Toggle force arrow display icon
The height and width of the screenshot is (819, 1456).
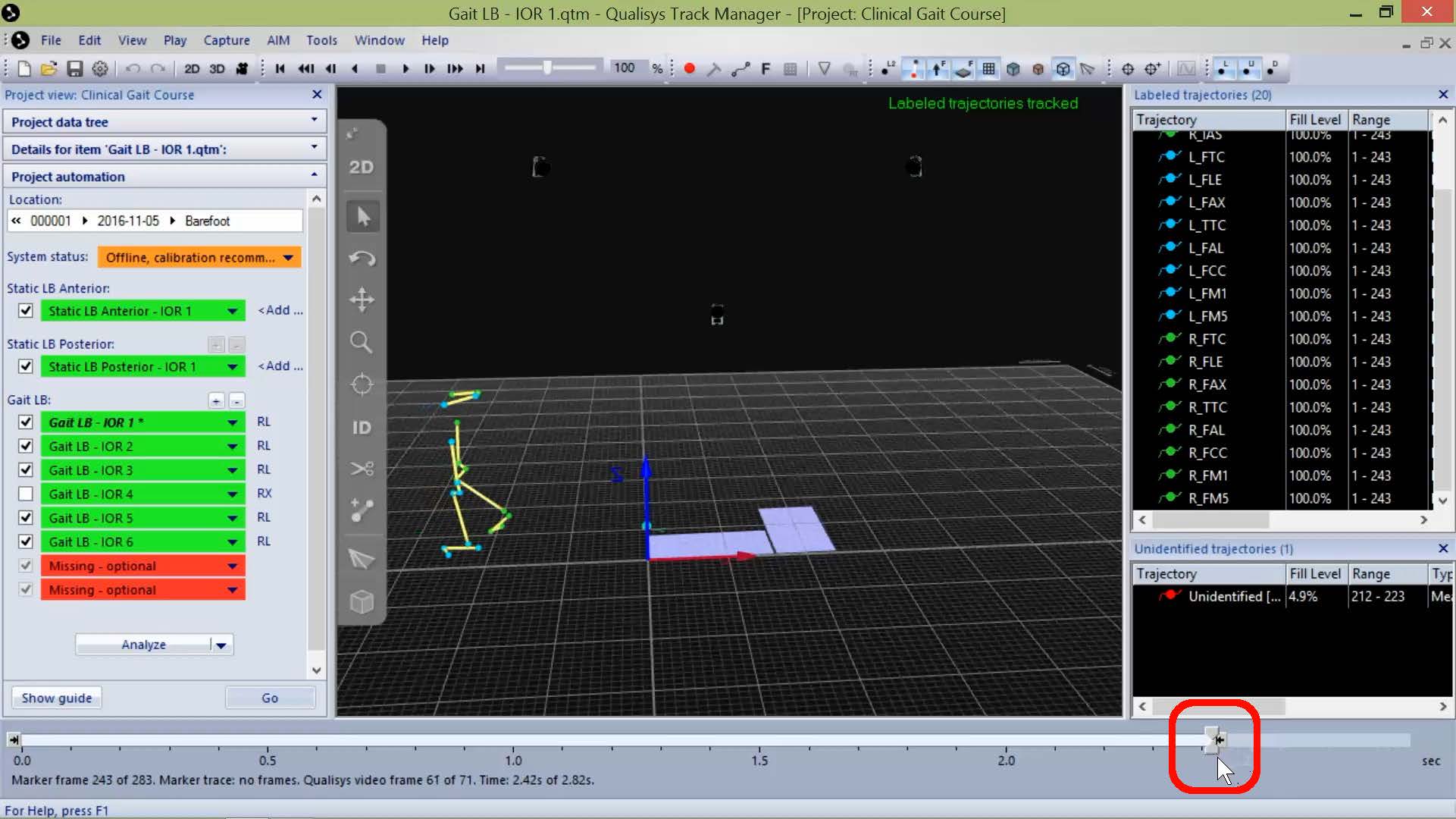coord(938,69)
